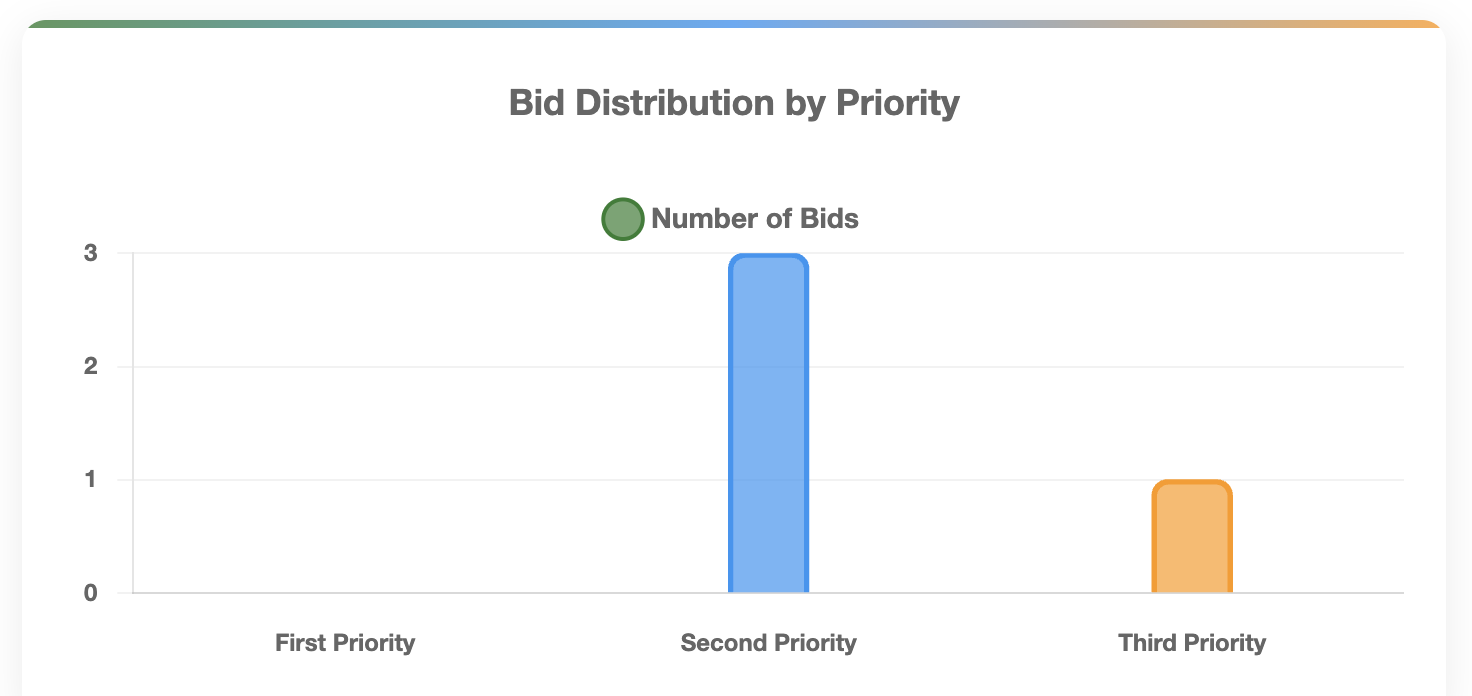Click the 'Number of Bids' legend text
The image size is (1472, 696).
point(755,219)
